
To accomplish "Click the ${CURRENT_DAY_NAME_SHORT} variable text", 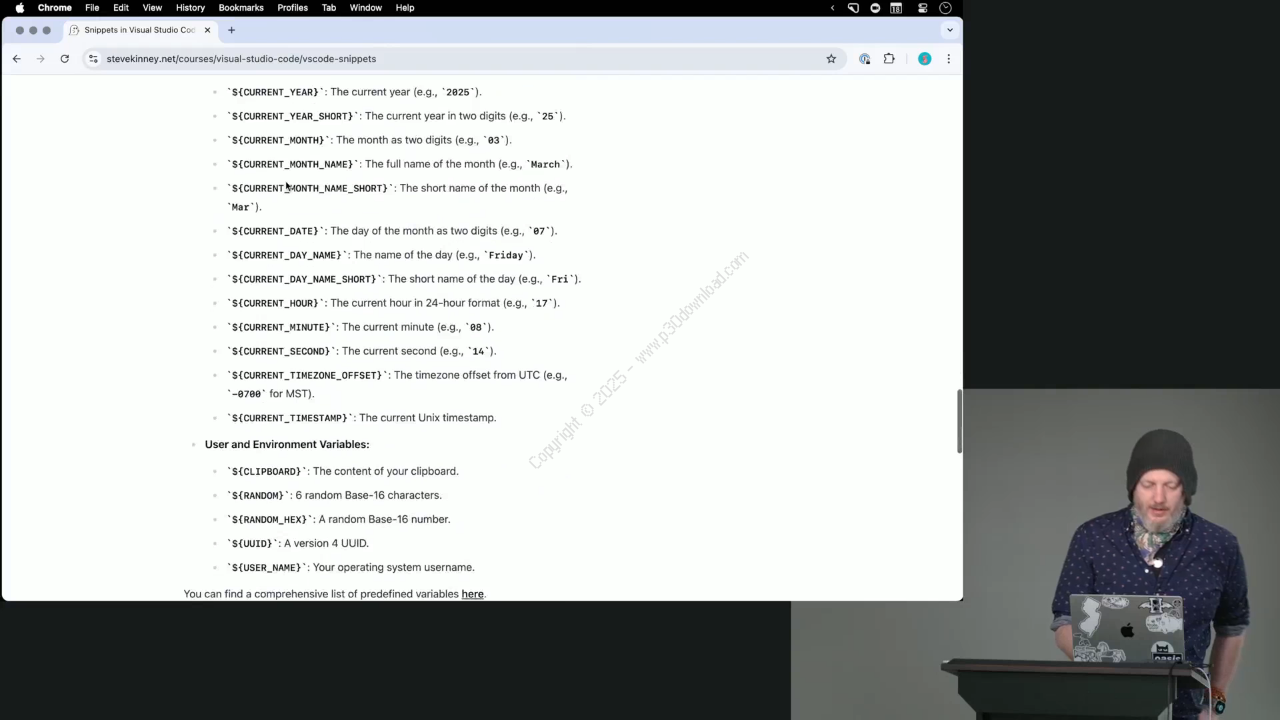I will (x=305, y=279).
